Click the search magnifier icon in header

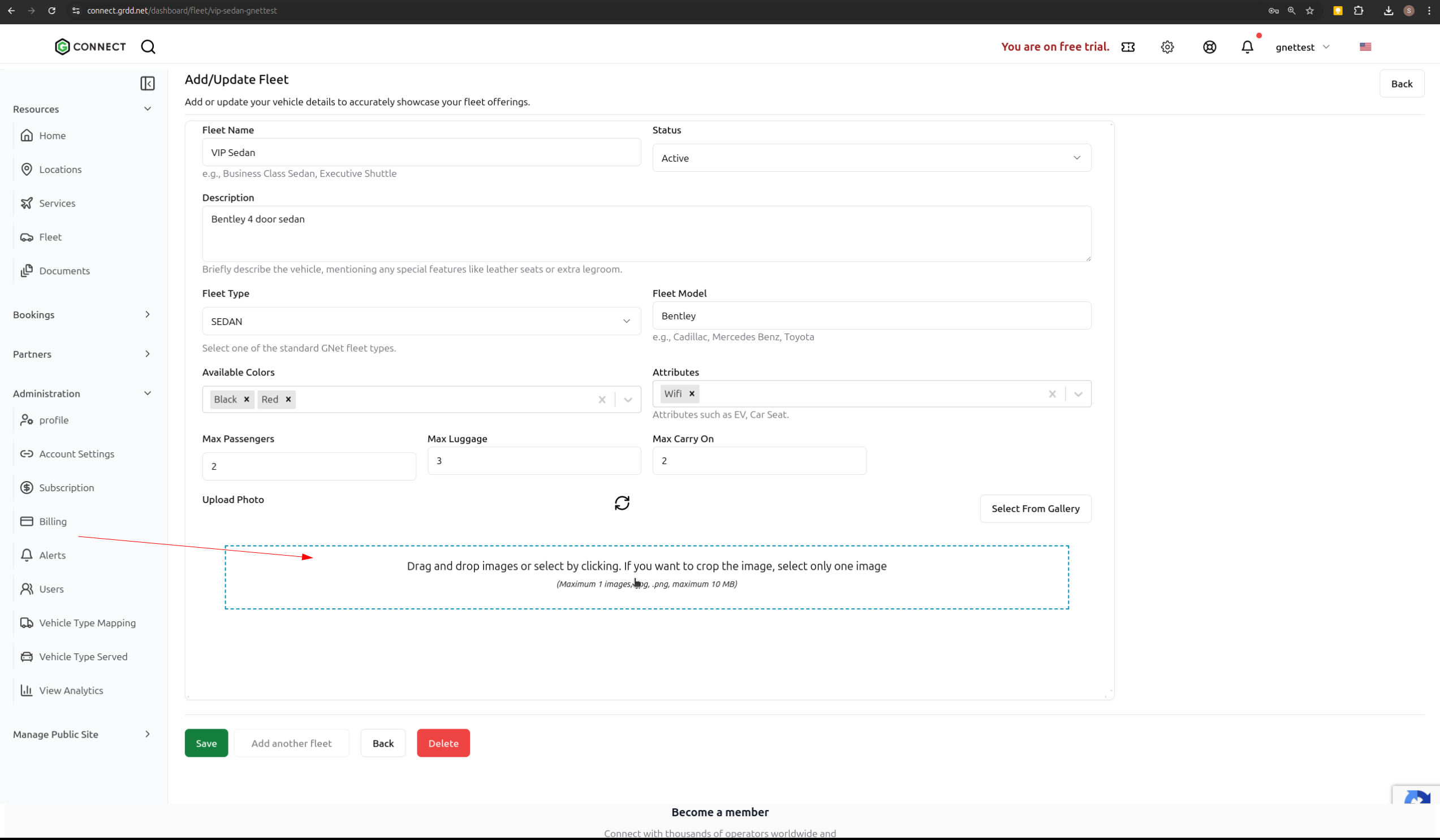pyautogui.click(x=148, y=47)
